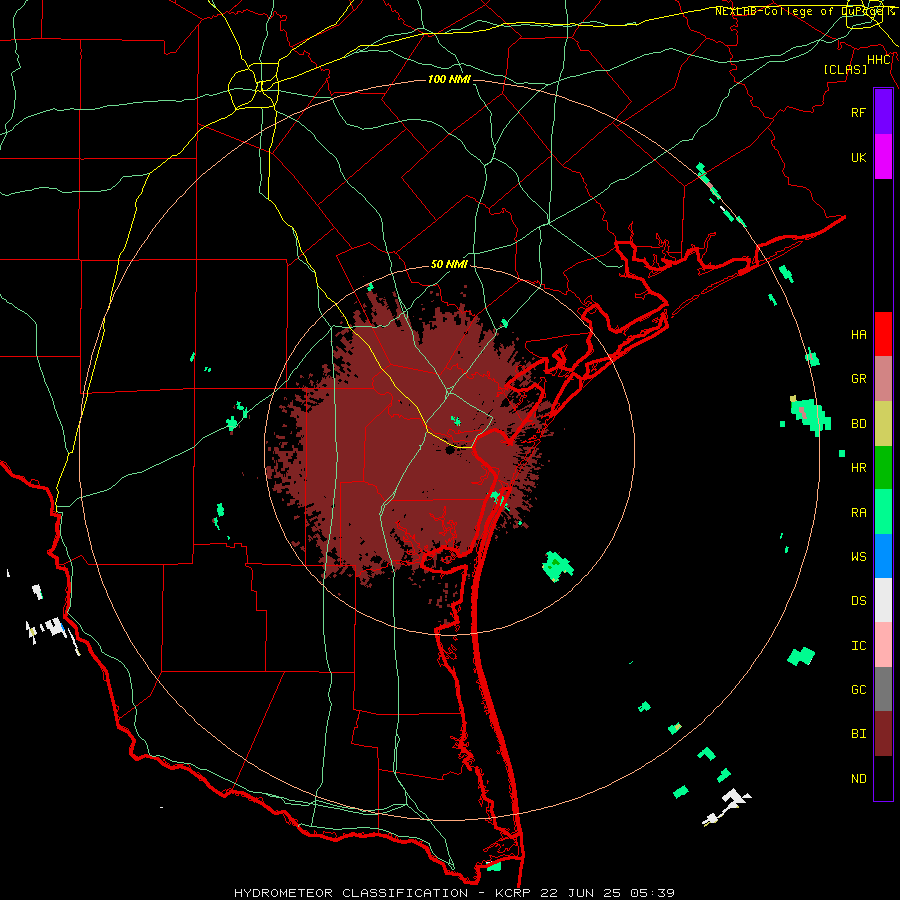Click the IC pink legend swatch

pyautogui.click(x=883, y=645)
